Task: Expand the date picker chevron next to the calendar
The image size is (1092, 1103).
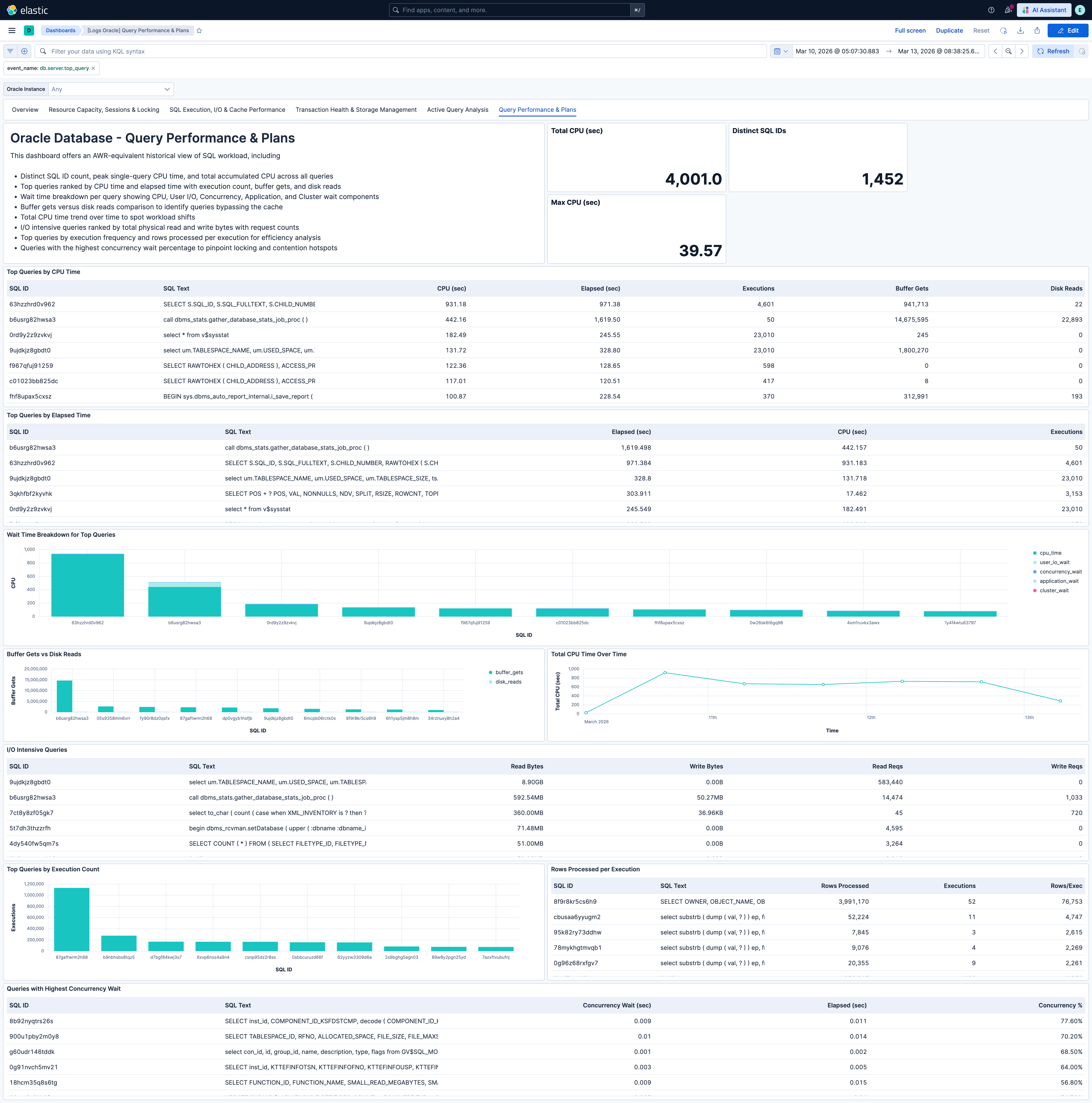Action: [x=786, y=51]
